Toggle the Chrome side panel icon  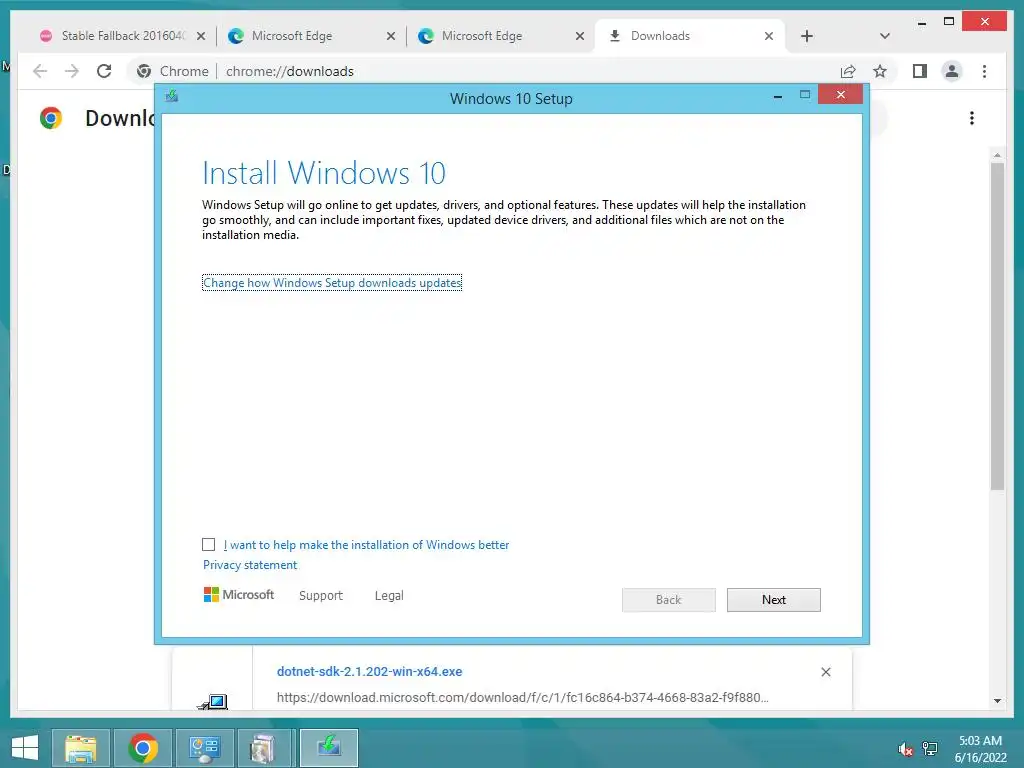(920, 71)
